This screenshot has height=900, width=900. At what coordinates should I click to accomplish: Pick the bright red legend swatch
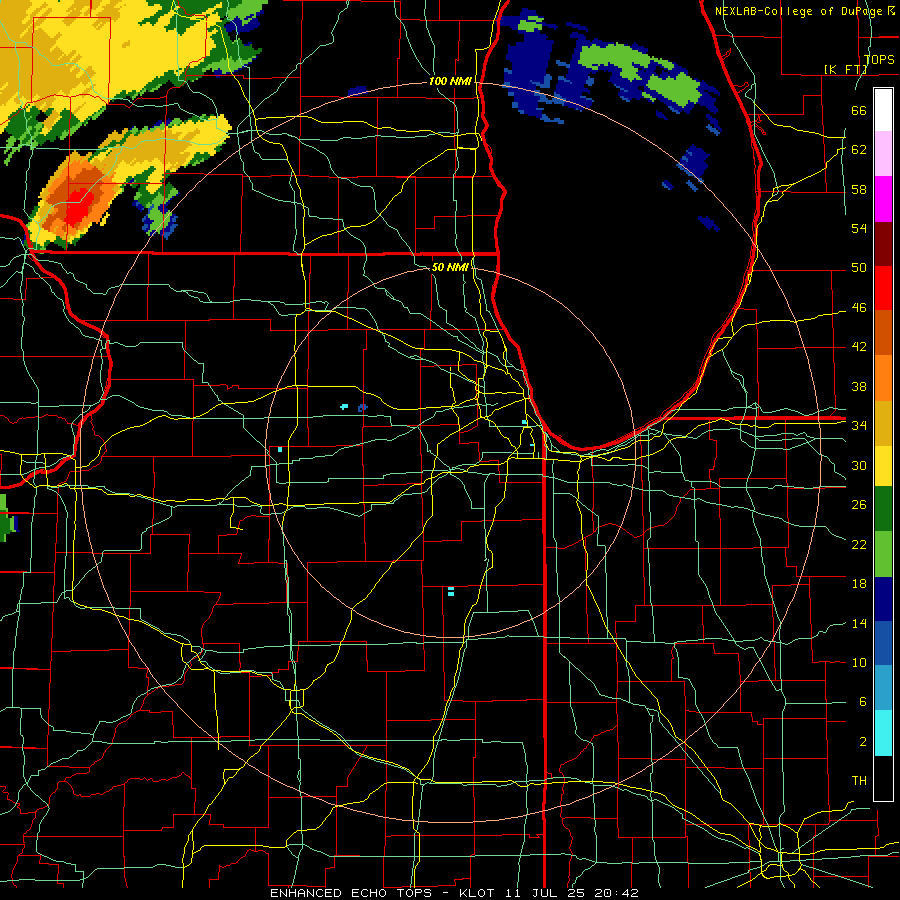pyautogui.click(x=883, y=288)
